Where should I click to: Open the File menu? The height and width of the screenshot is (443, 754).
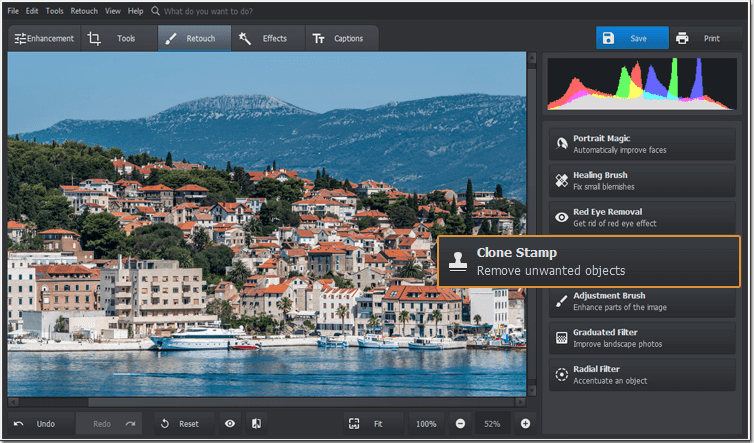point(13,11)
